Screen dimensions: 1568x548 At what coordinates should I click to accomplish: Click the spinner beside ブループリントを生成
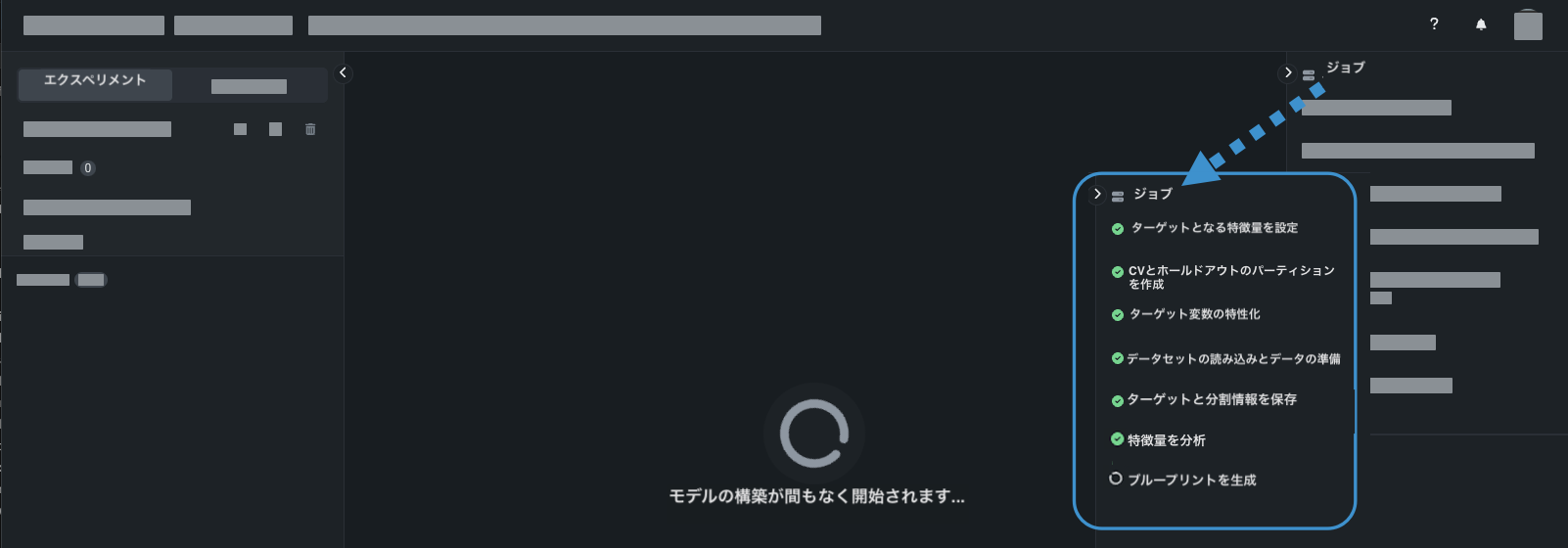pos(1115,479)
